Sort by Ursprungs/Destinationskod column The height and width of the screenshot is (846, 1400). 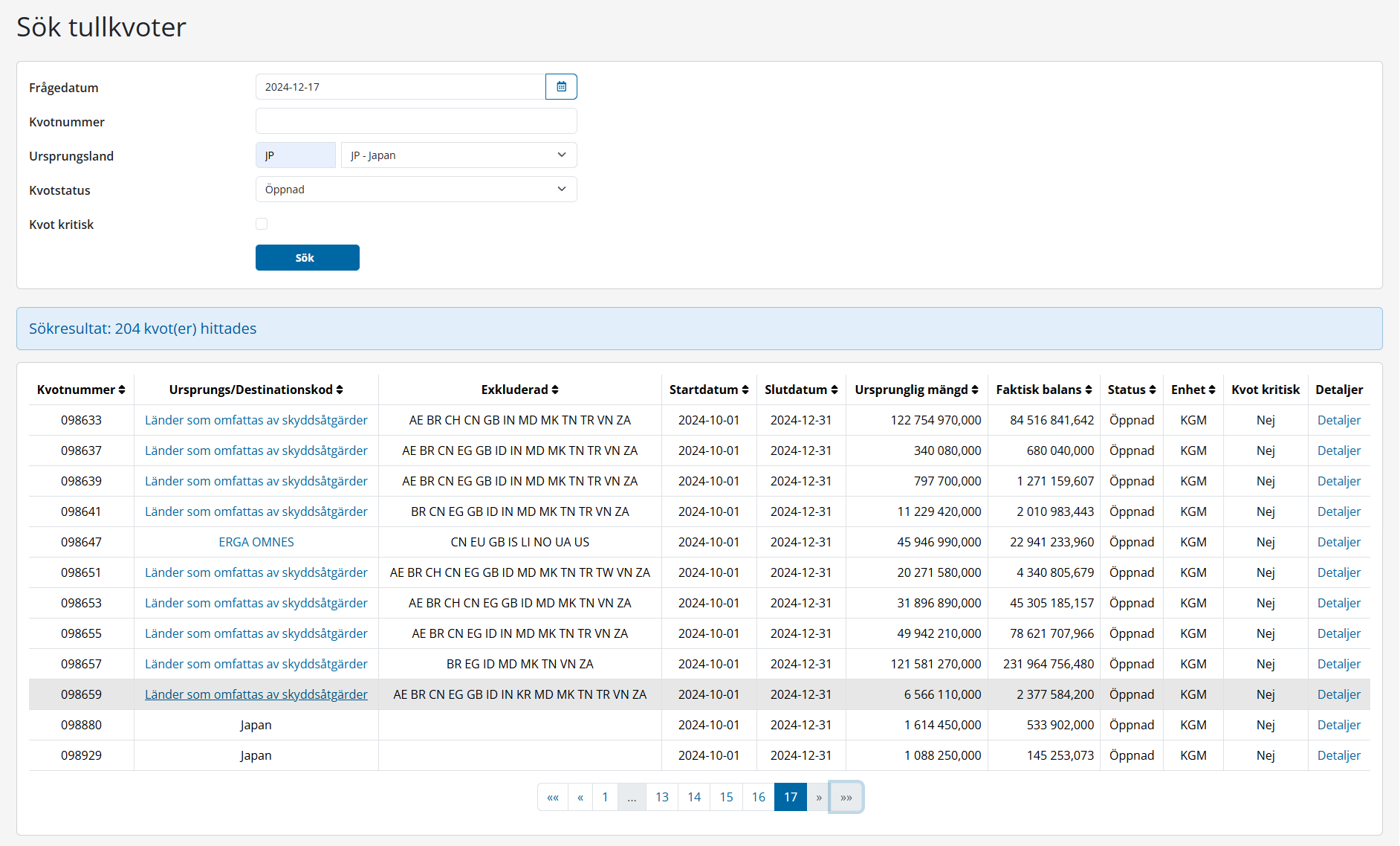256,390
